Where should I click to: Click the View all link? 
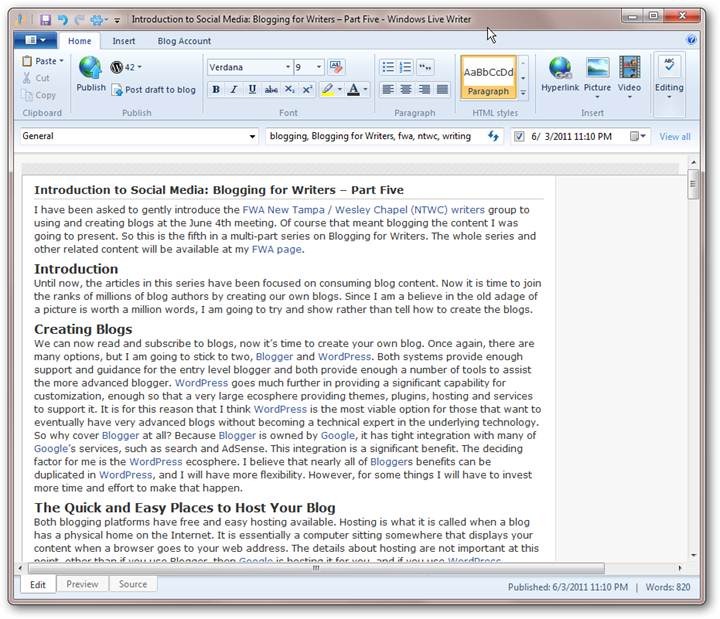coord(674,136)
